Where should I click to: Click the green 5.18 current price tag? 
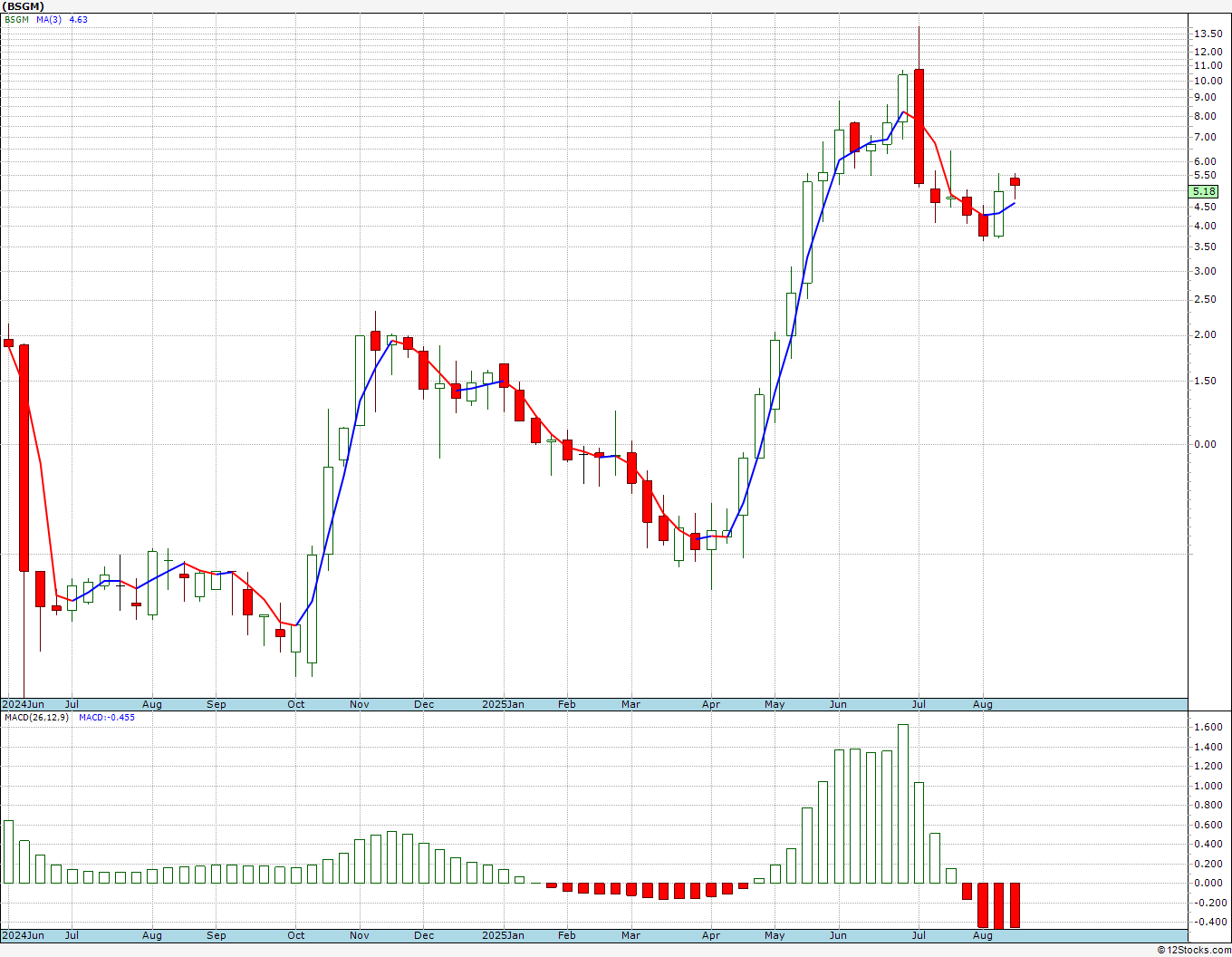point(1205,192)
